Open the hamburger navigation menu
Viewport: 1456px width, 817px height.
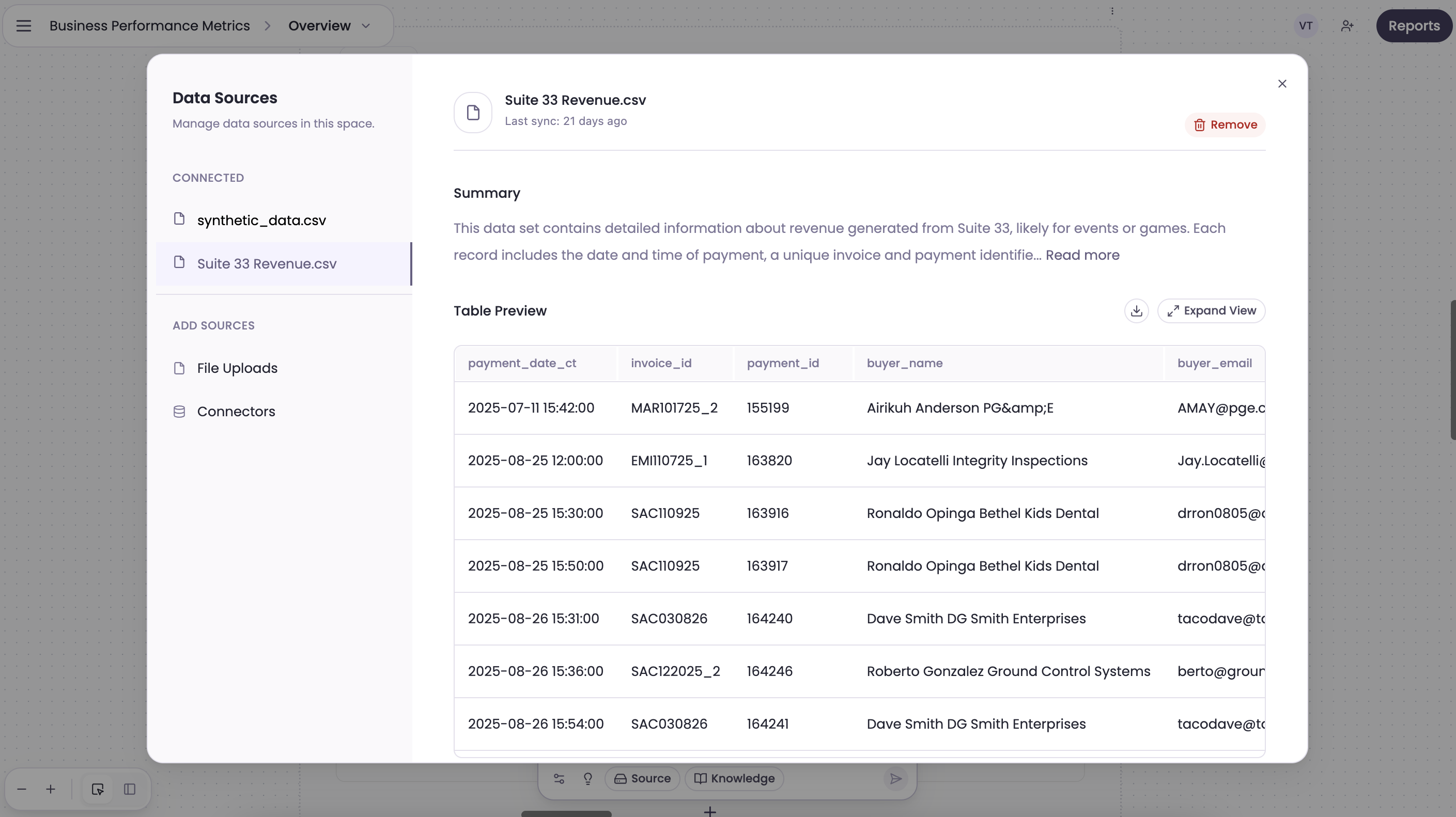[24, 25]
